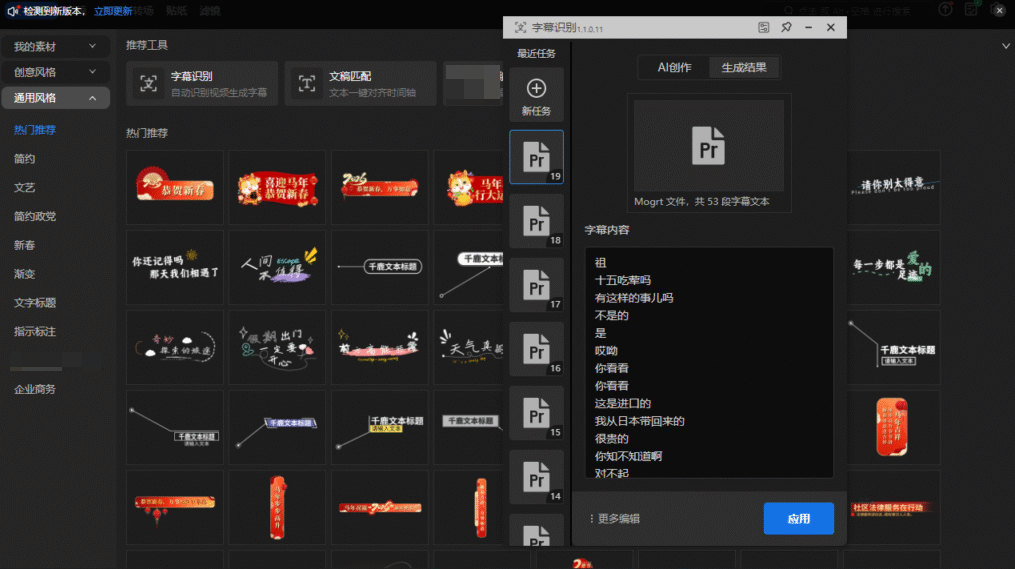Viewport: 1015px width, 569px height.
Task: Click the blue 应用 button
Action: (798, 519)
